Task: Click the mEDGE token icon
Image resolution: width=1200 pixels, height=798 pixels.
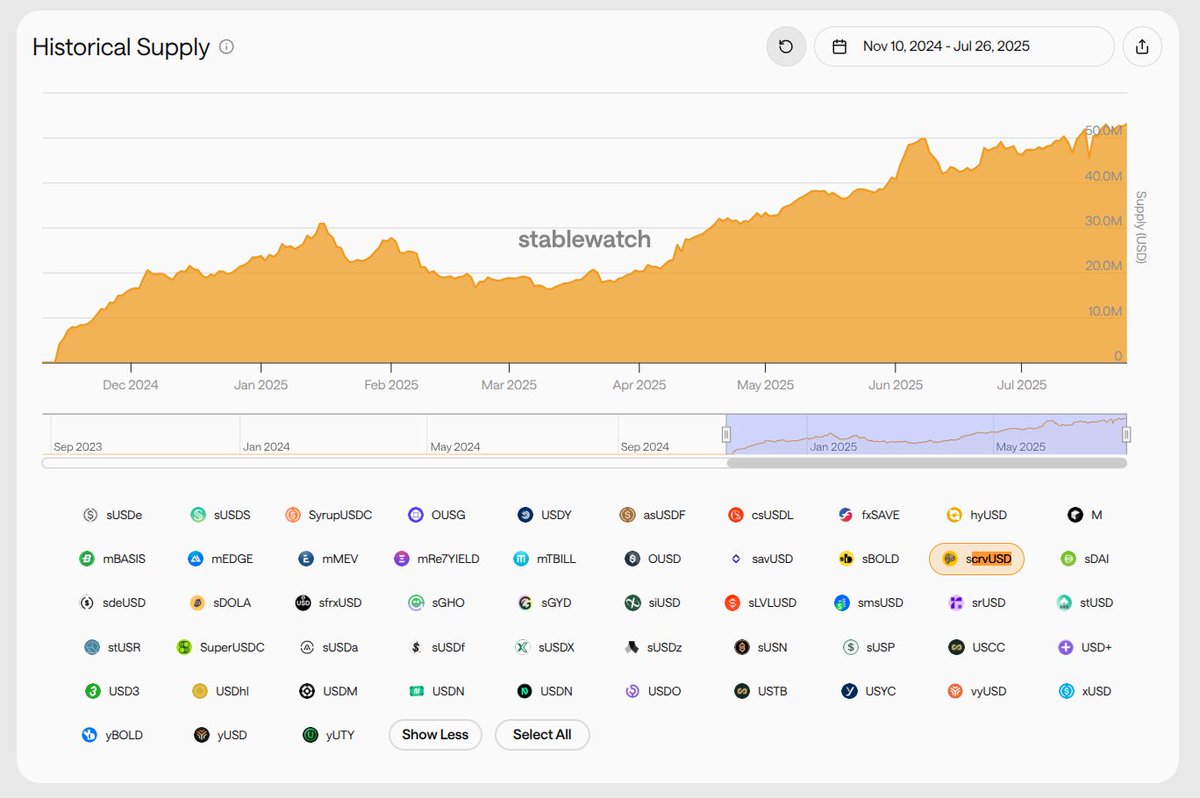Action: [x=196, y=559]
